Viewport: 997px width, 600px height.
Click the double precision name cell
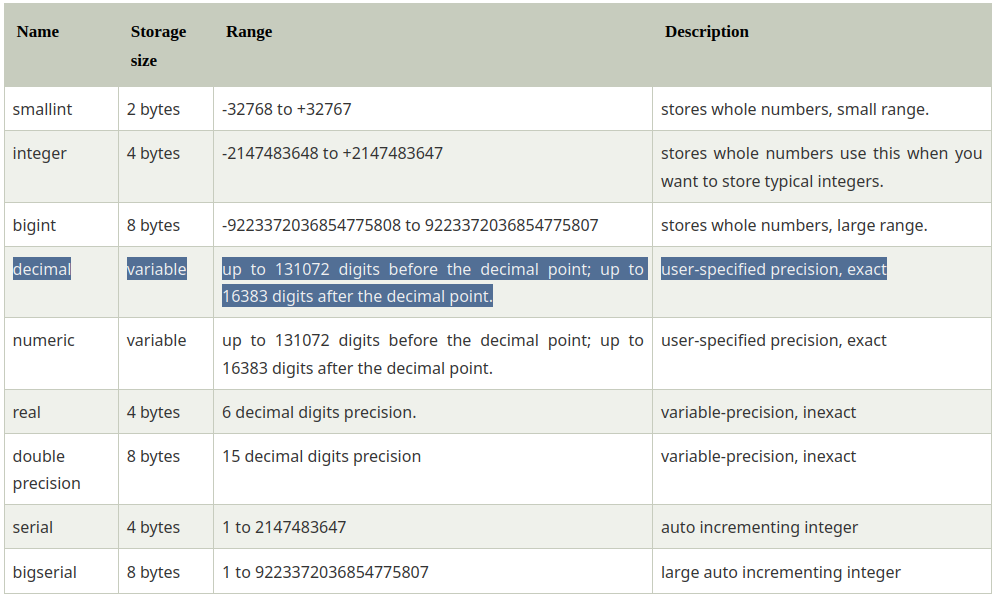[46, 470]
